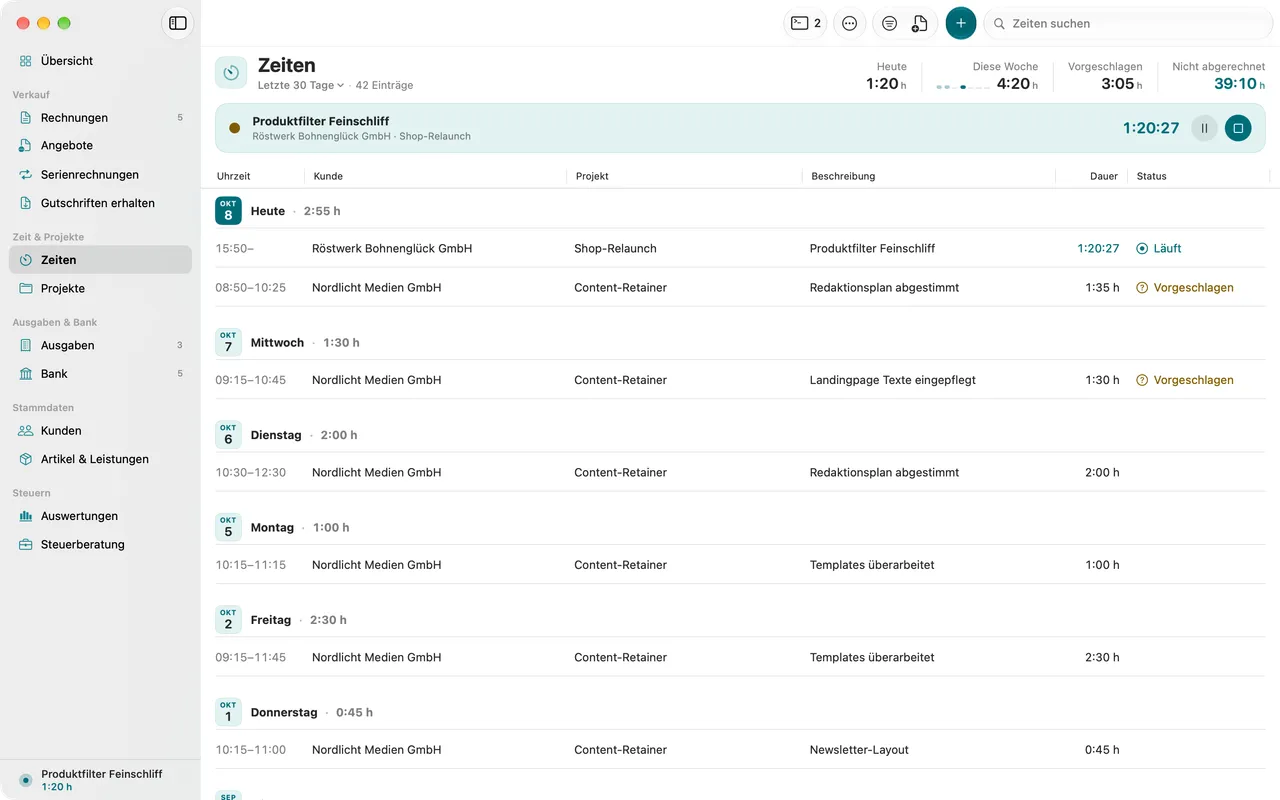Click the Auswertungen chart icon
This screenshot has width=1280, height=800.
(26, 517)
